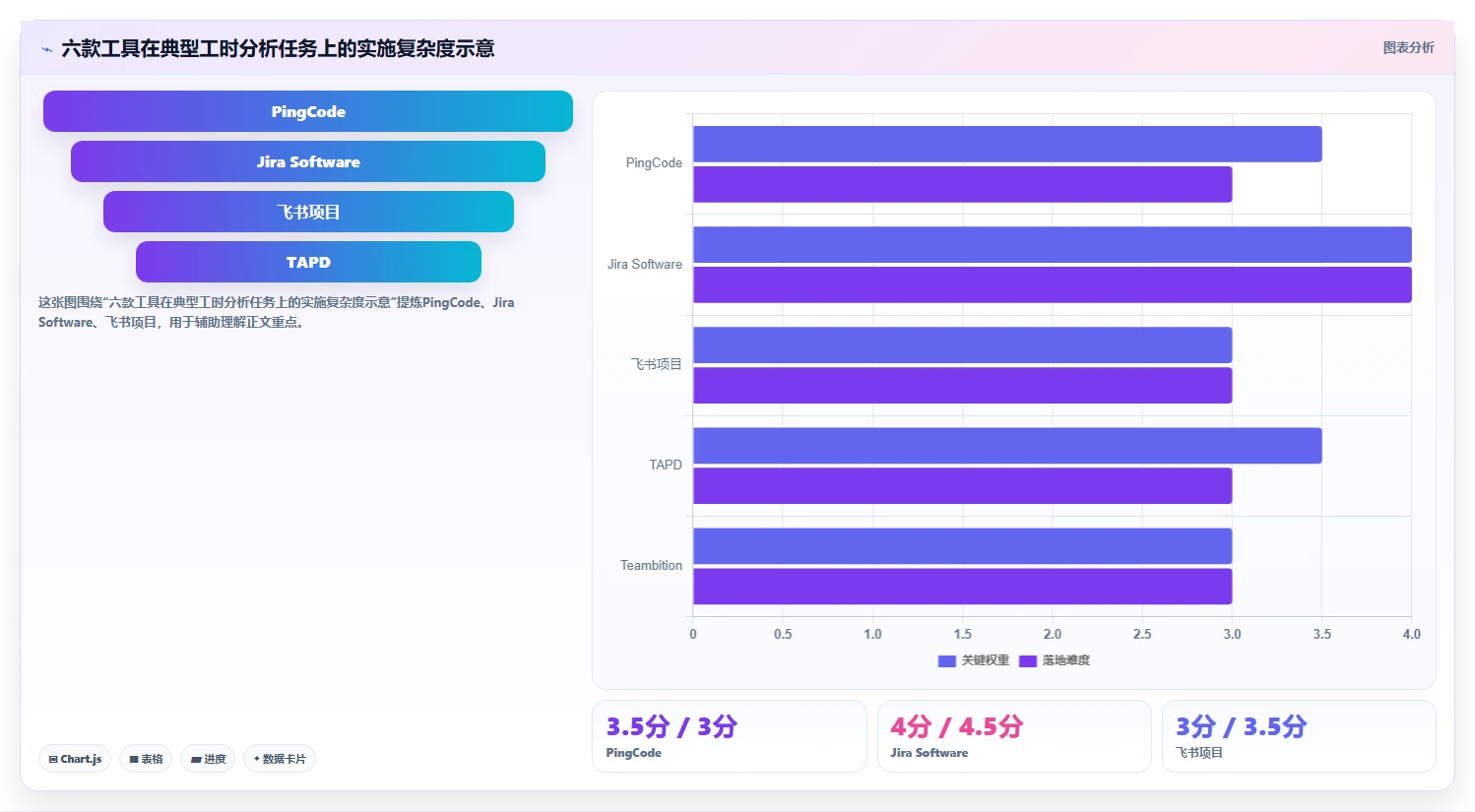Click the 3.5 x-axis tick label
The width and height of the screenshot is (1475, 812).
1322,634
